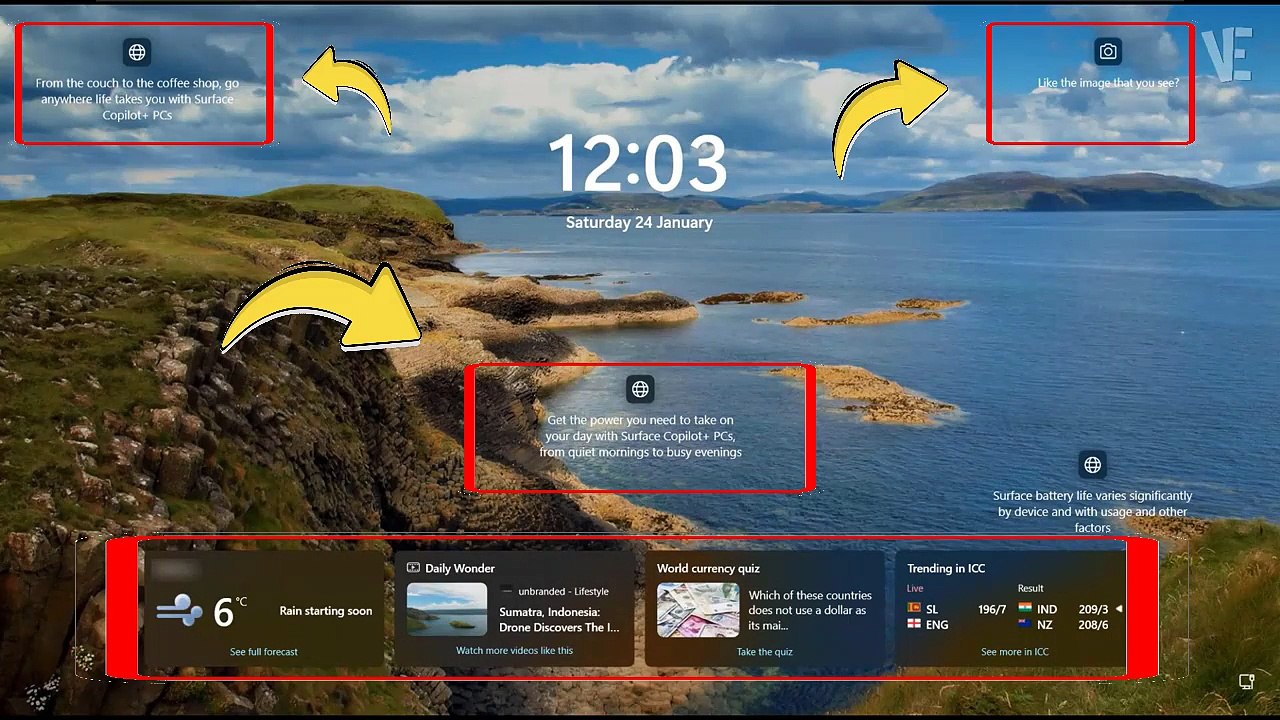Click the video icon beside Daily Wonder
Image resolution: width=1280 pixels, height=720 pixels.
(413, 568)
